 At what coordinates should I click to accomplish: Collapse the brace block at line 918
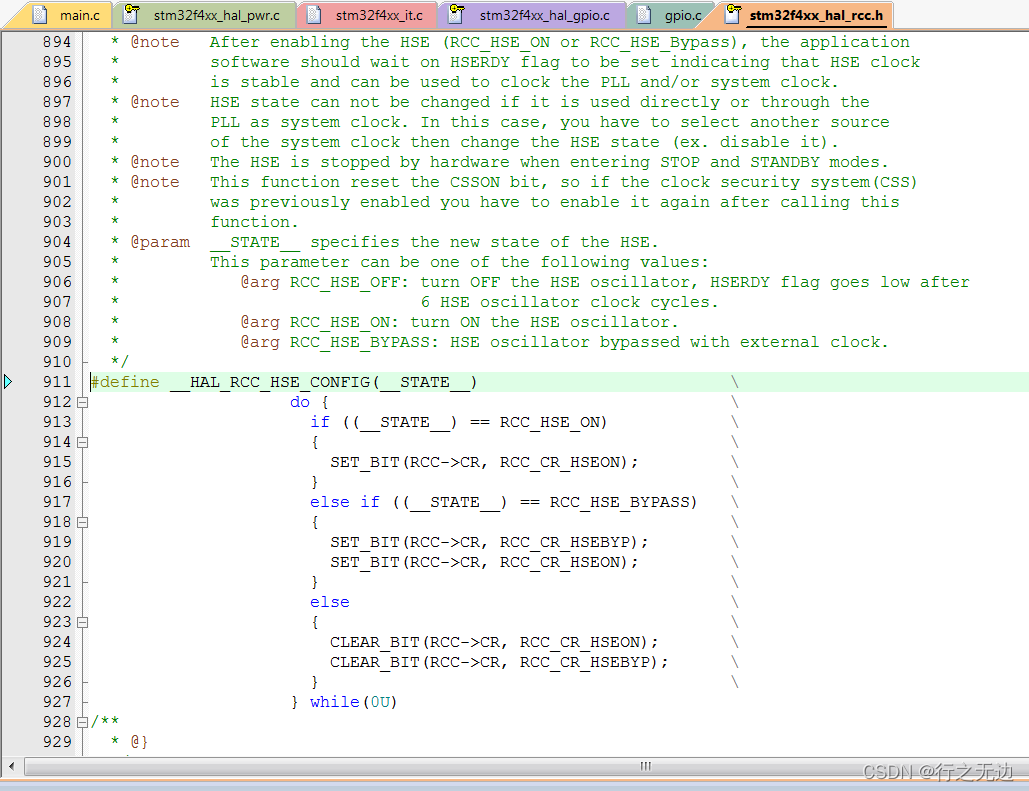coord(83,523)
